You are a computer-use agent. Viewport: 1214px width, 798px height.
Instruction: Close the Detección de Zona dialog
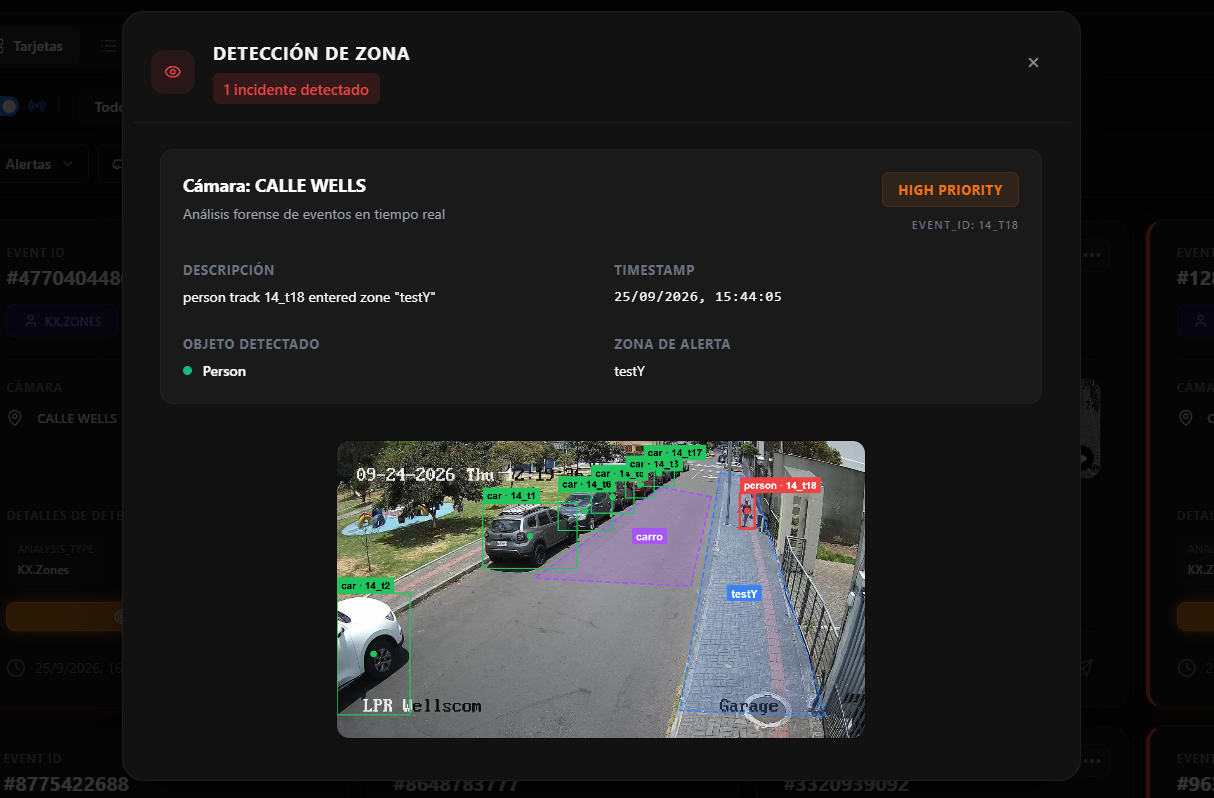pyautogui.click(x=1034, y=63)
